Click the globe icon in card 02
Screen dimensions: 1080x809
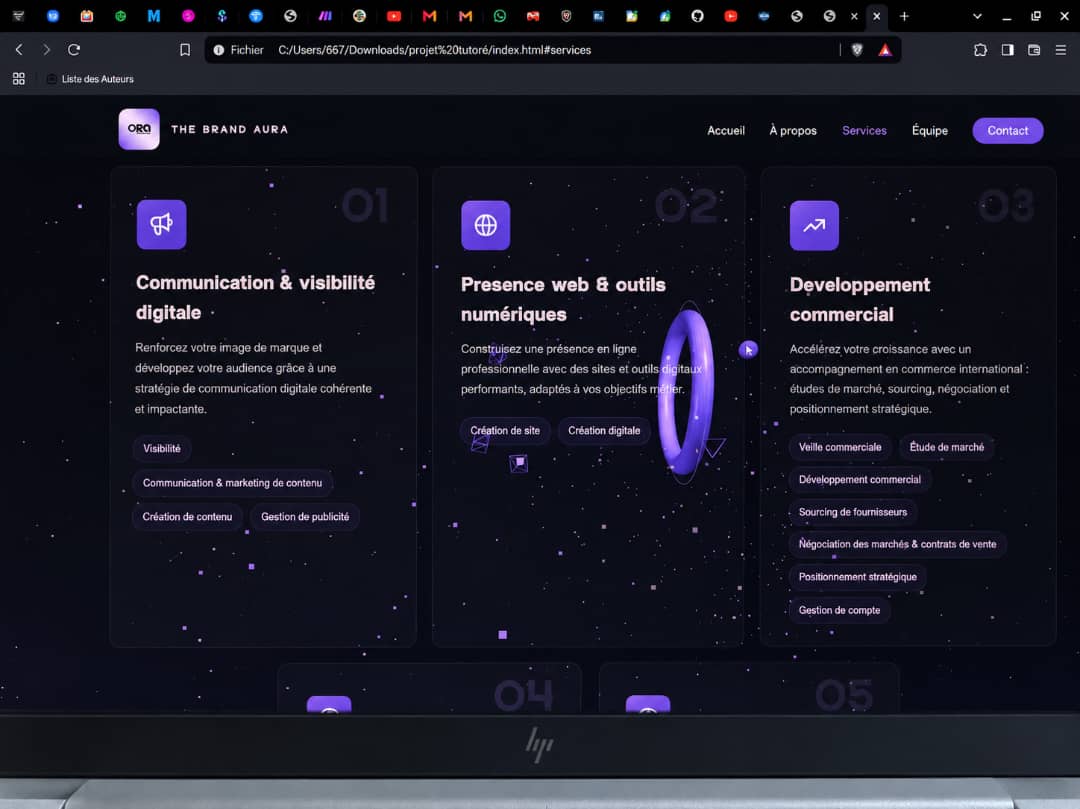point(486,225)
